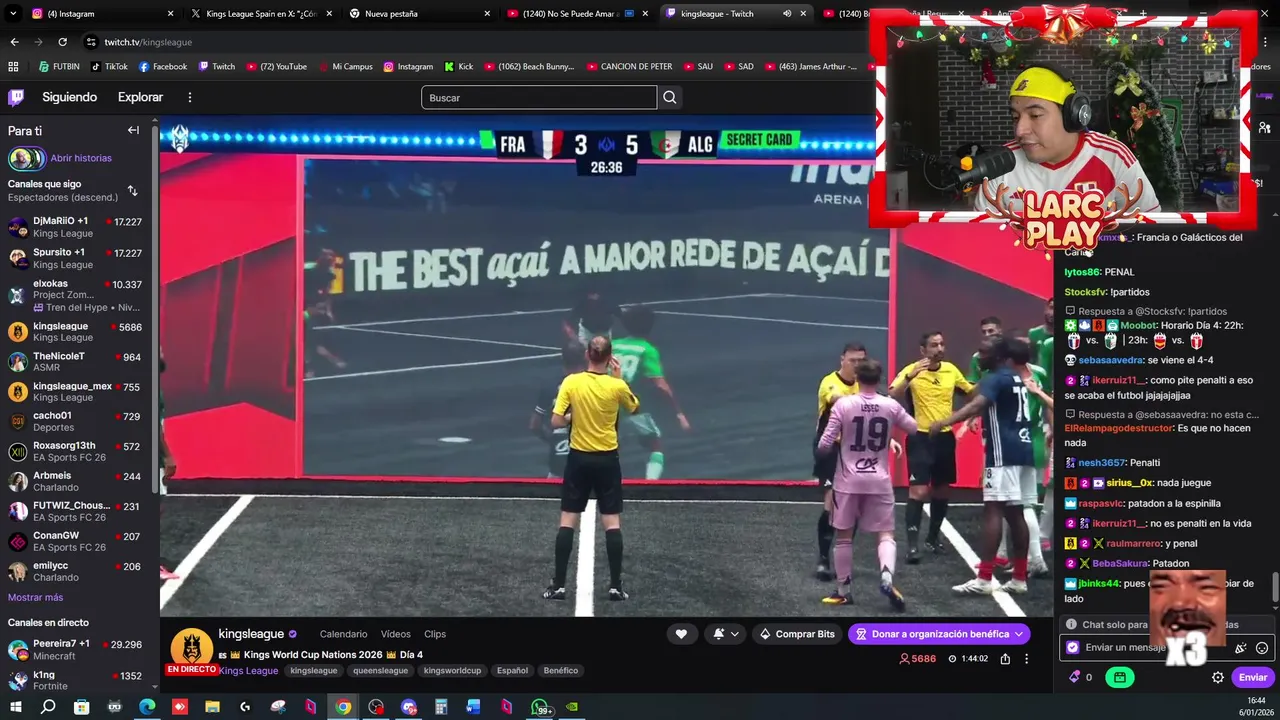Click the kingsleague channel avatar

click(191, 647)
